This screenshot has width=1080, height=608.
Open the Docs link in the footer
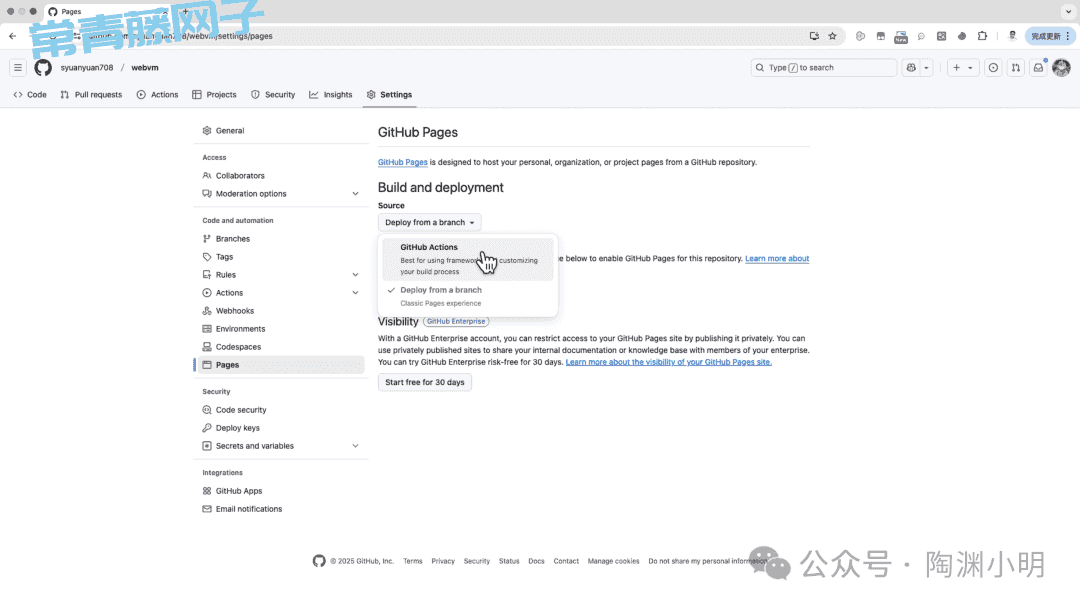pyautogui.click(x=537, y=561)
